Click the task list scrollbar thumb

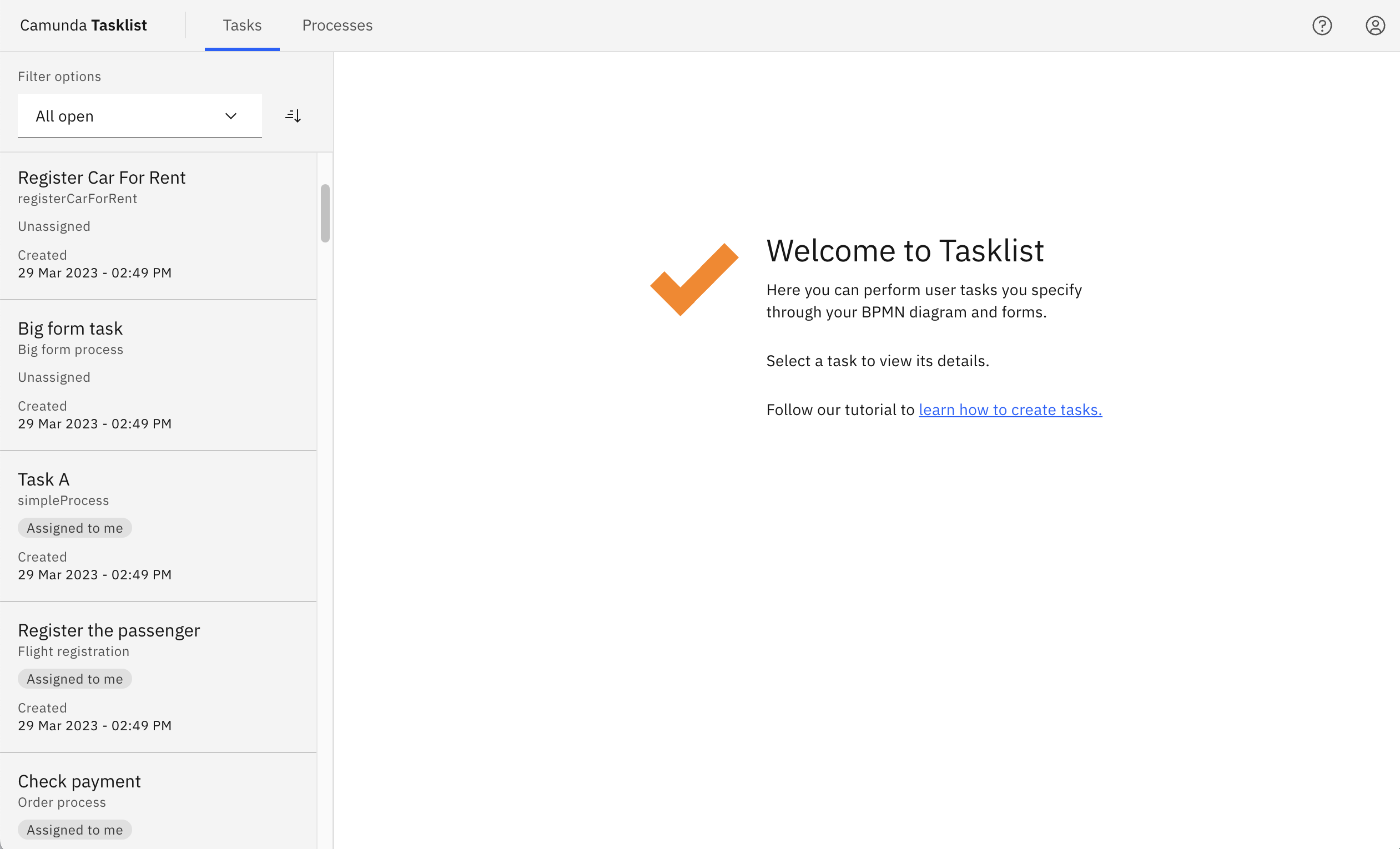325,213
